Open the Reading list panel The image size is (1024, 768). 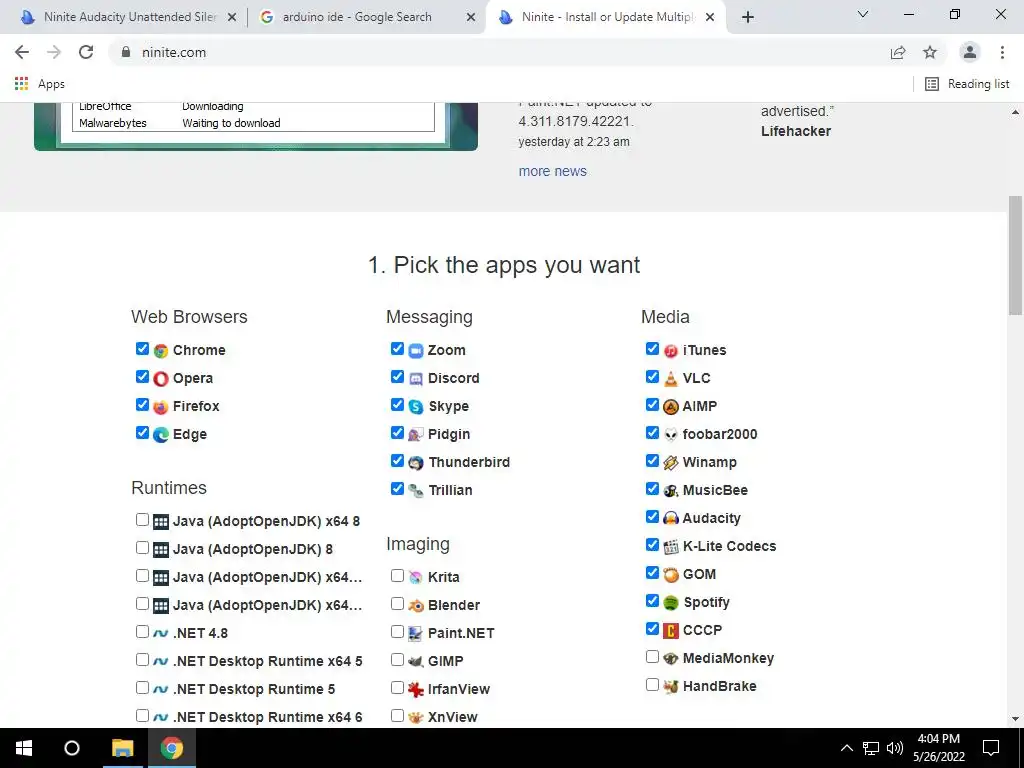[967, 84]
